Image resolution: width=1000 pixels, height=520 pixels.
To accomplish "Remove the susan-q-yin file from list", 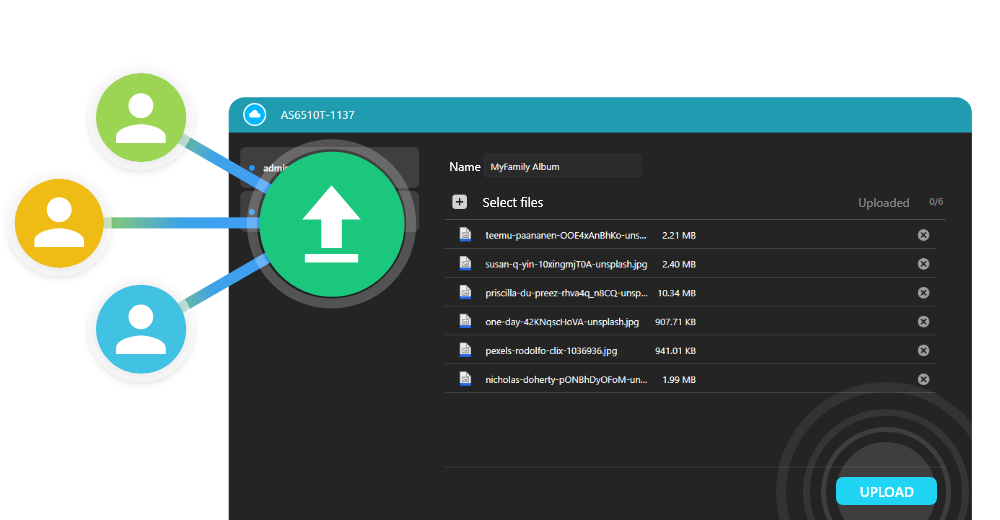I will point(923,264).
